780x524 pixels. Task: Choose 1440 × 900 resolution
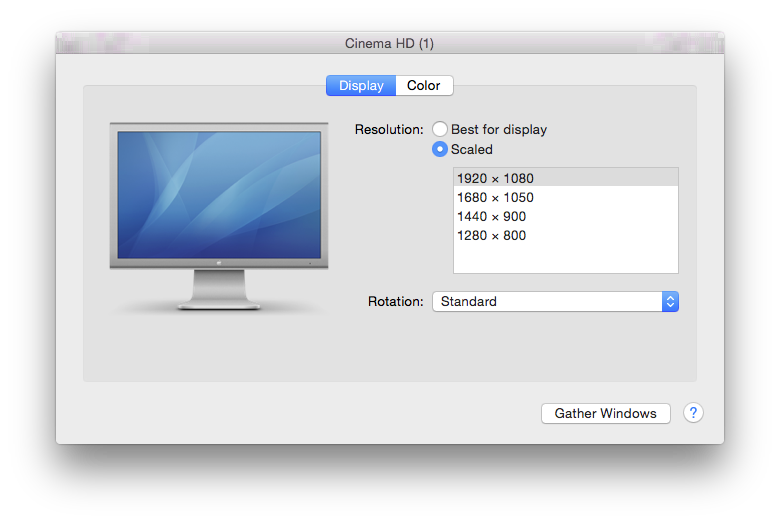pos(566,216)
